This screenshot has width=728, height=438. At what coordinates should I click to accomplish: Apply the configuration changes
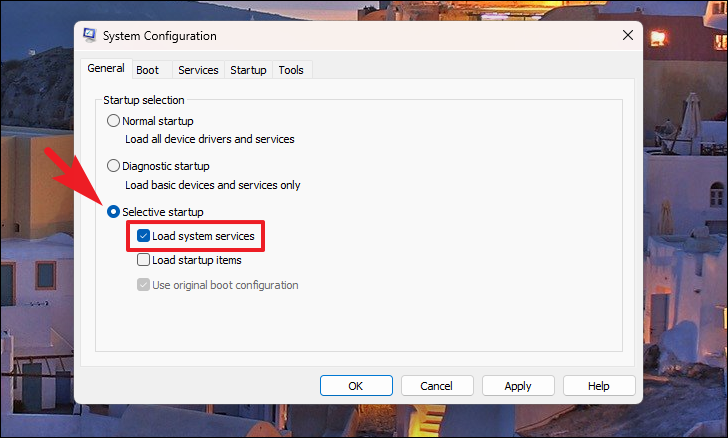tap(518, 386)
